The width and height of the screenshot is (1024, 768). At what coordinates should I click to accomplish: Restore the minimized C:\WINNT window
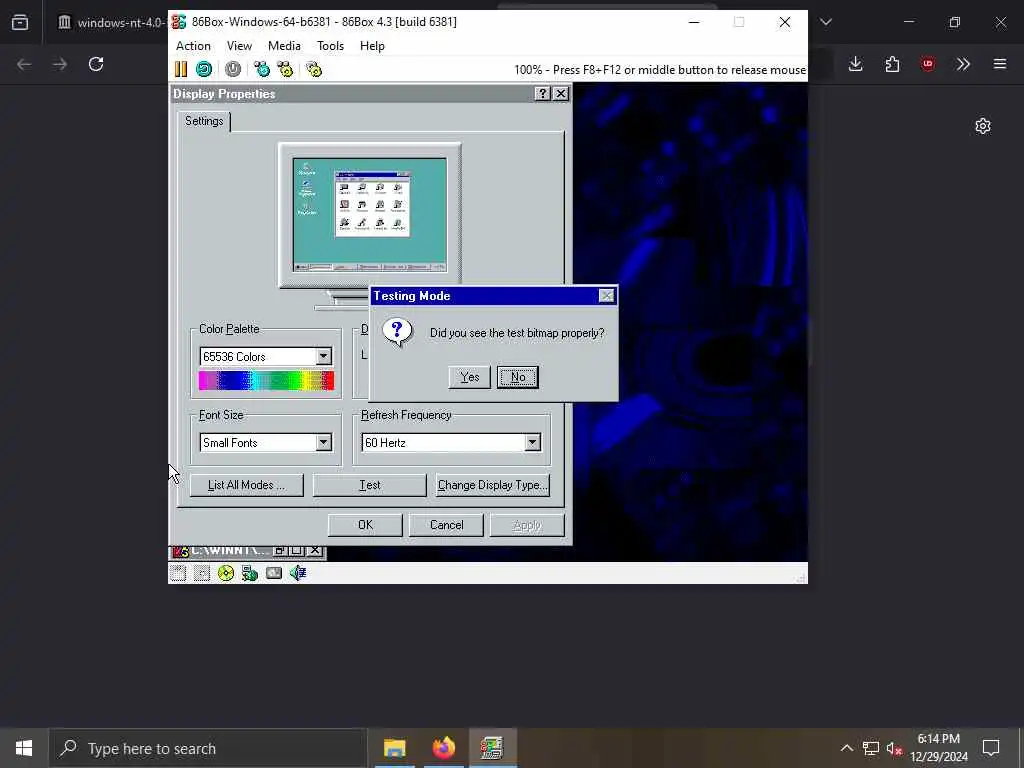click(x=280, y=551)
